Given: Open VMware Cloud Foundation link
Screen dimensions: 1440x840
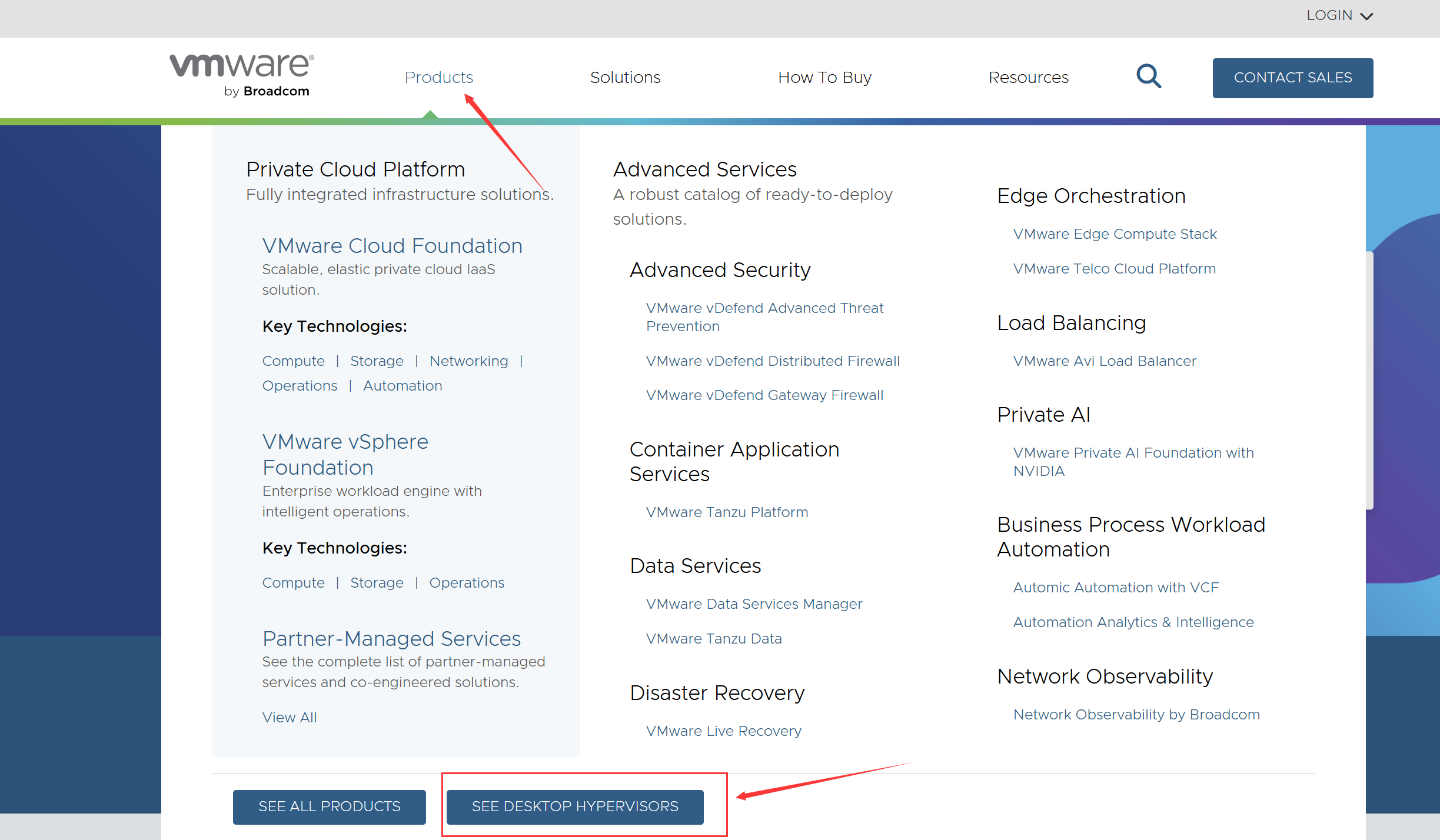Looking at the screenshot, I should [392, 246].
